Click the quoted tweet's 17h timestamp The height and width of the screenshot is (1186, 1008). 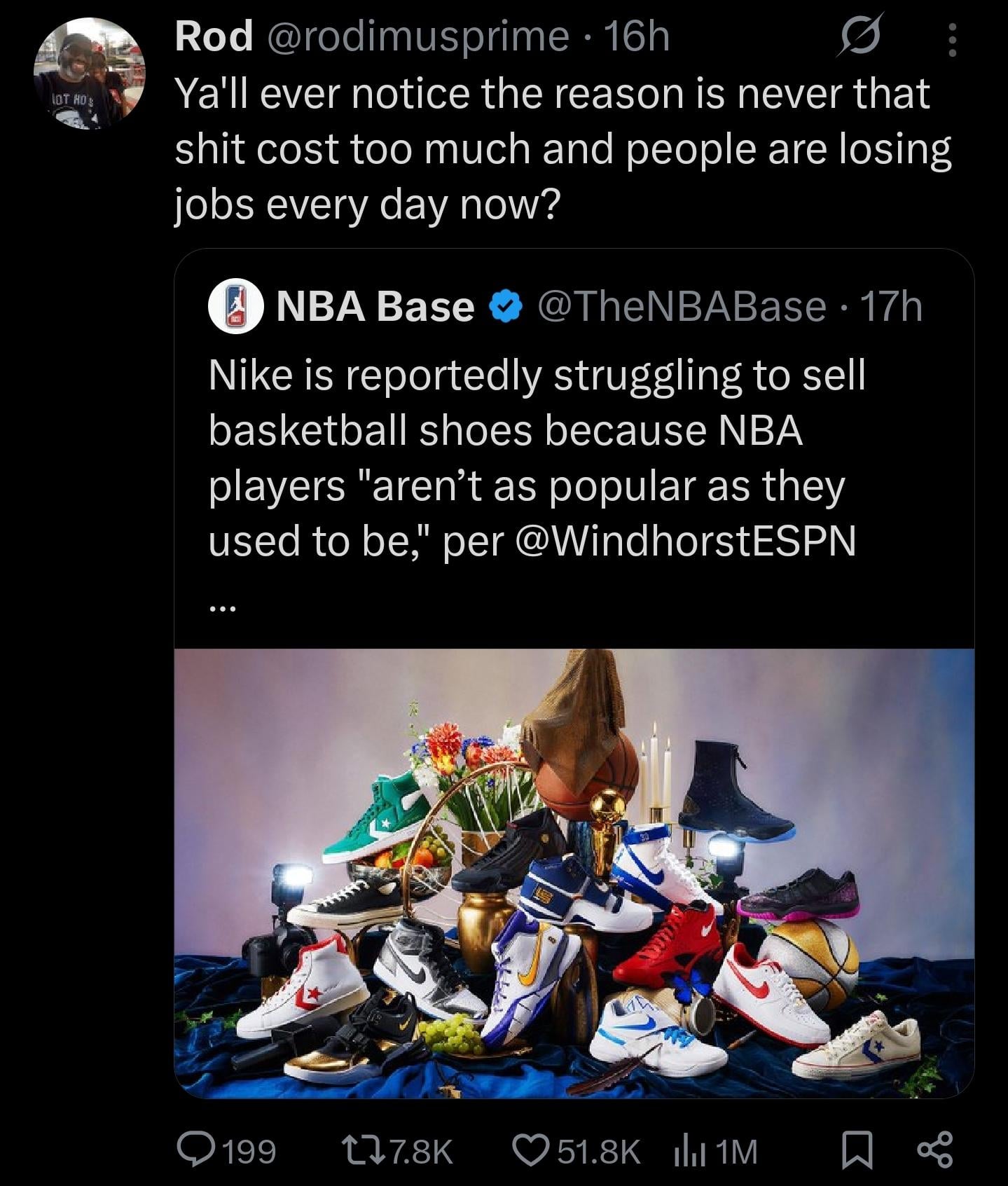click(890, 307)
